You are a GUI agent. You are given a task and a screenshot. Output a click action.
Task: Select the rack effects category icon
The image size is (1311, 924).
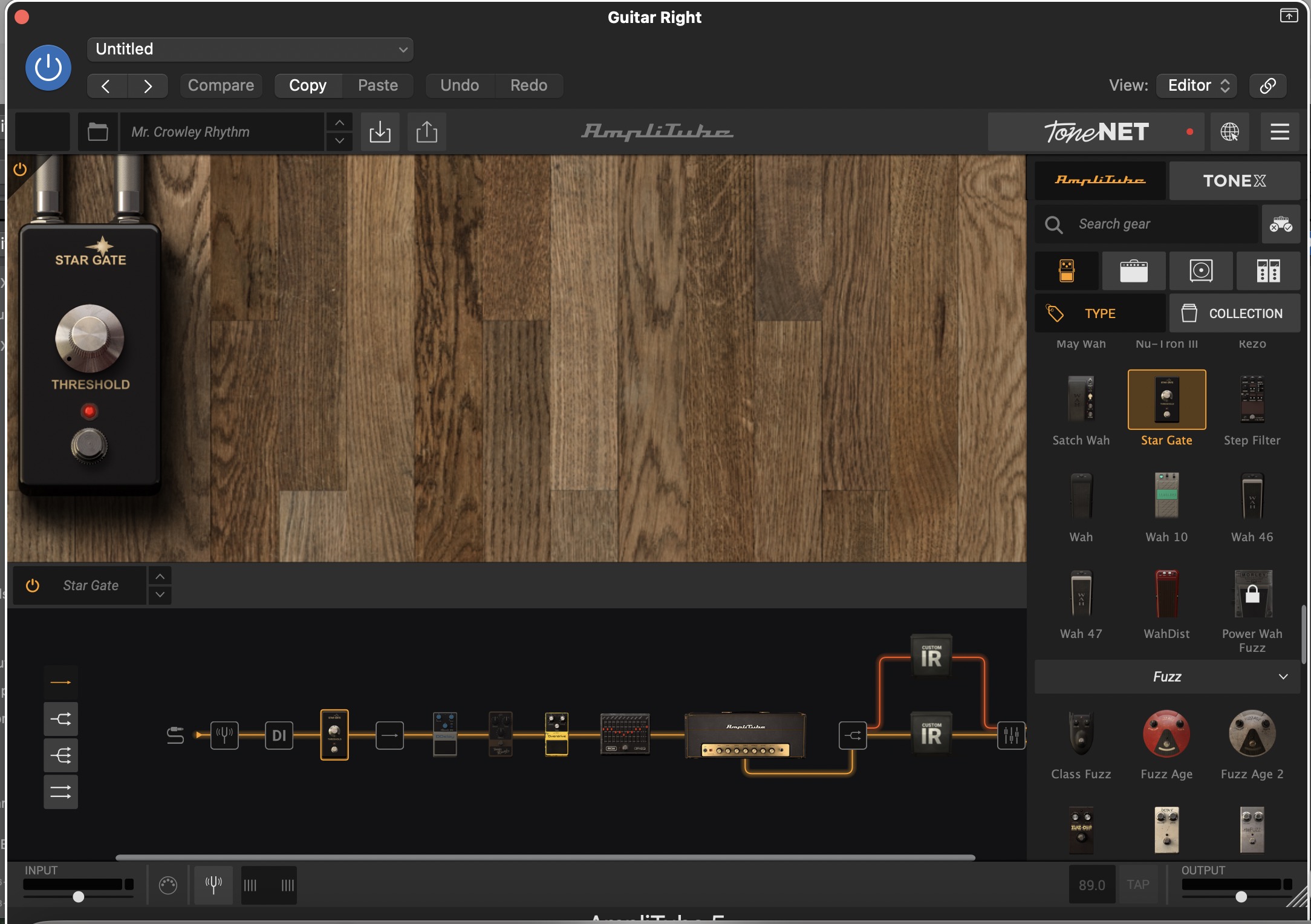1268,271
